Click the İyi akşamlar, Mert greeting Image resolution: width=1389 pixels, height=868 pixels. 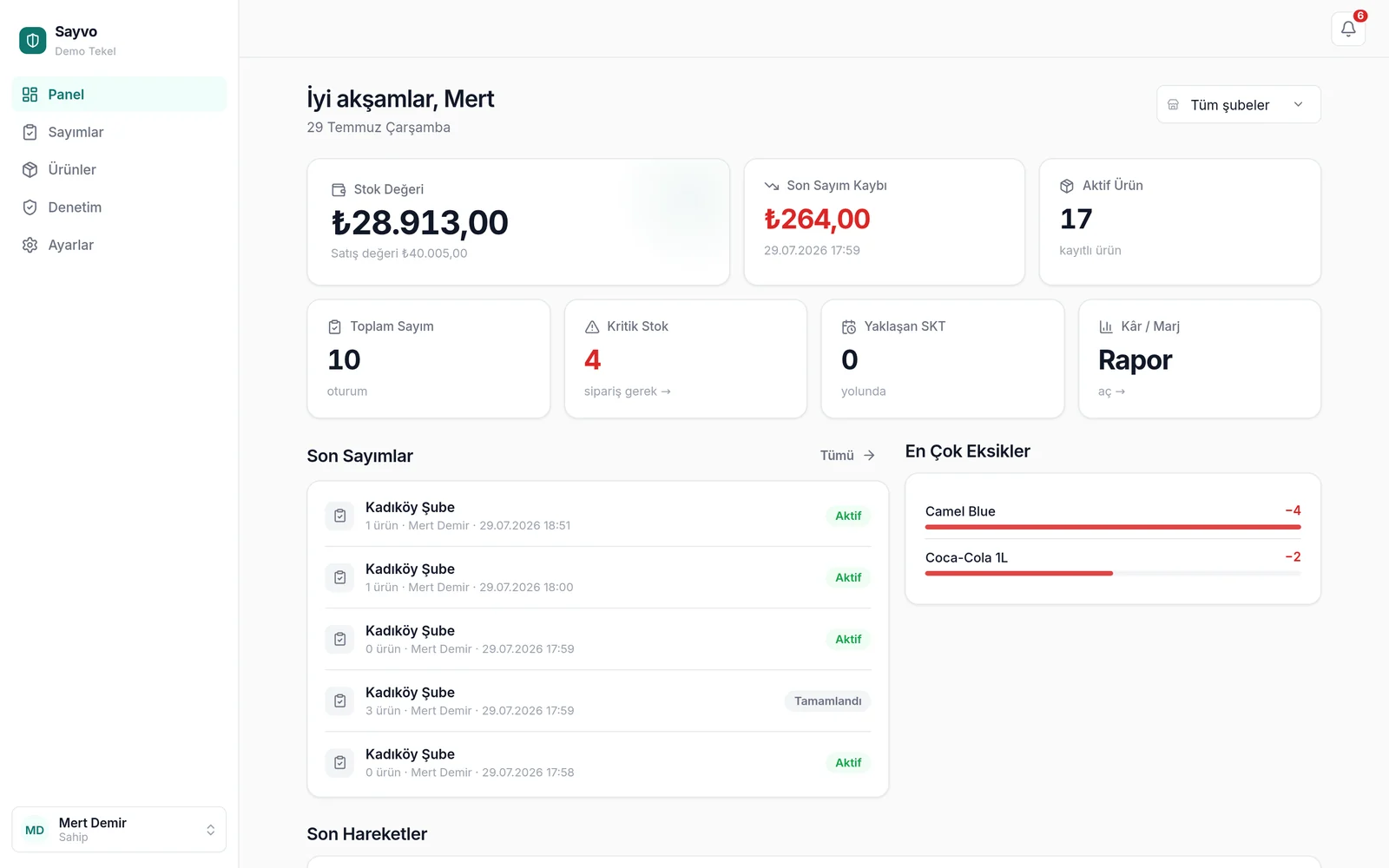click(400, 99)
